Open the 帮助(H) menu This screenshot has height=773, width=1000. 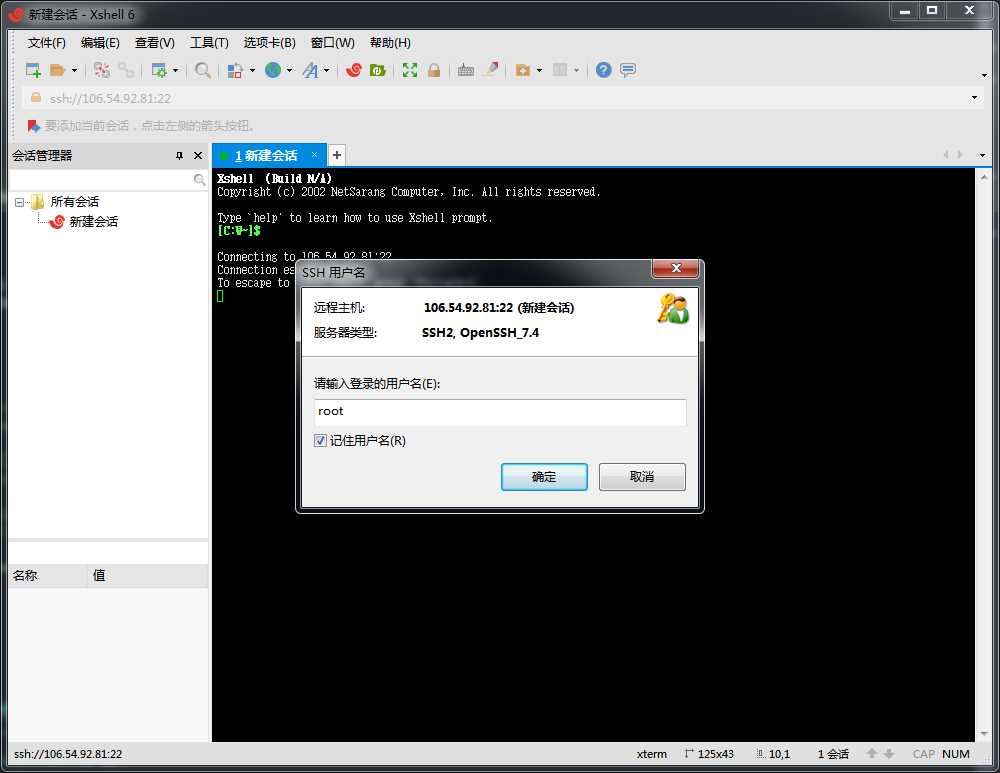[x=390, y=43]
